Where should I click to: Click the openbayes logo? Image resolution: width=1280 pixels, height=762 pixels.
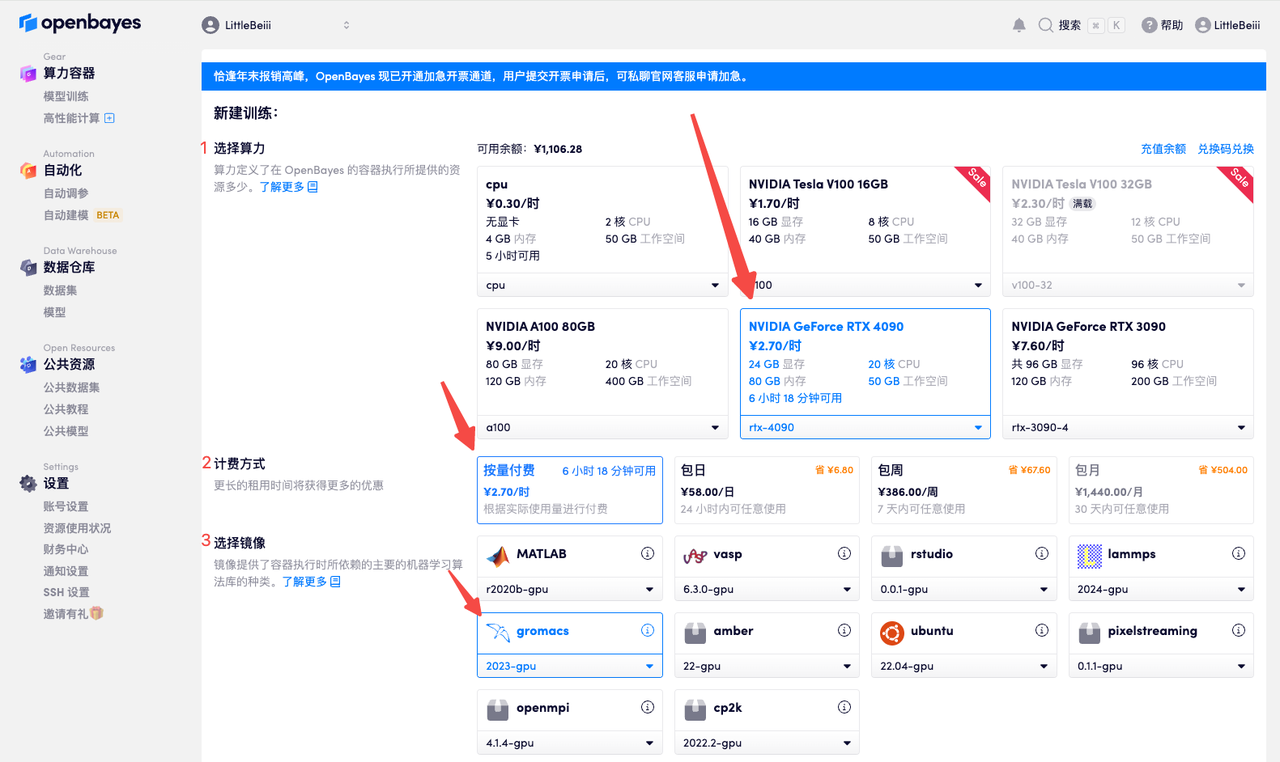coord(80,23)
